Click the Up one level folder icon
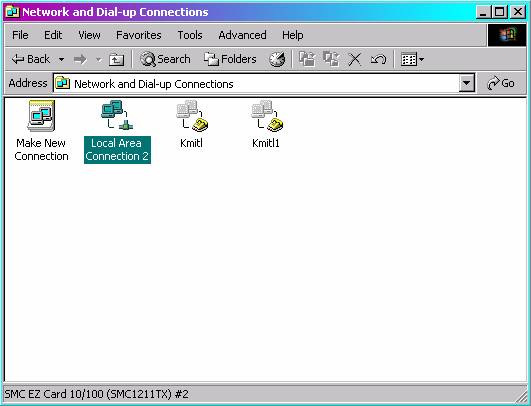Viewport: 531px width, 406px height. 116,60
